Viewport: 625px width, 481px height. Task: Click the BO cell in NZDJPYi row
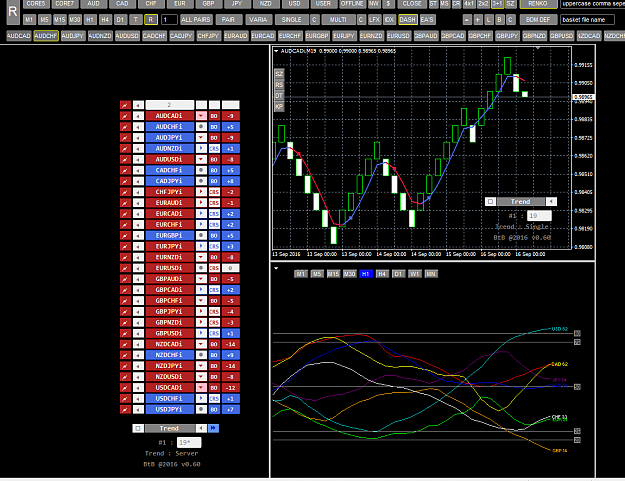214,366
